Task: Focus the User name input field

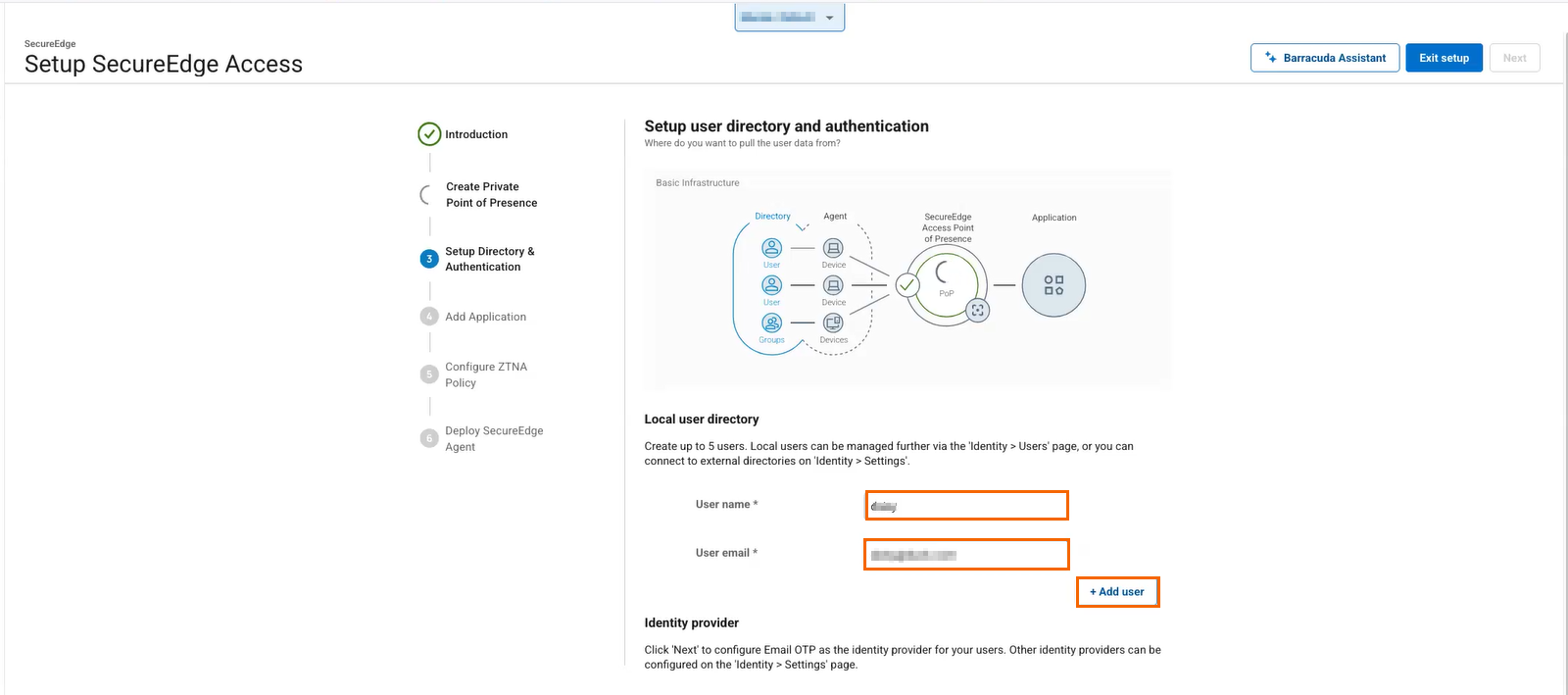Action: (966, 506)
